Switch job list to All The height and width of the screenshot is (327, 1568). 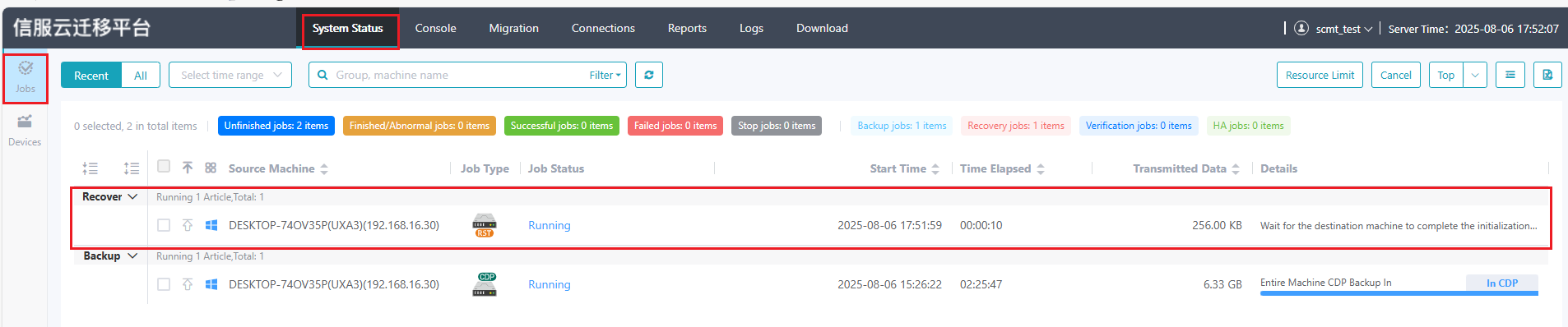(x=141, y=75)
